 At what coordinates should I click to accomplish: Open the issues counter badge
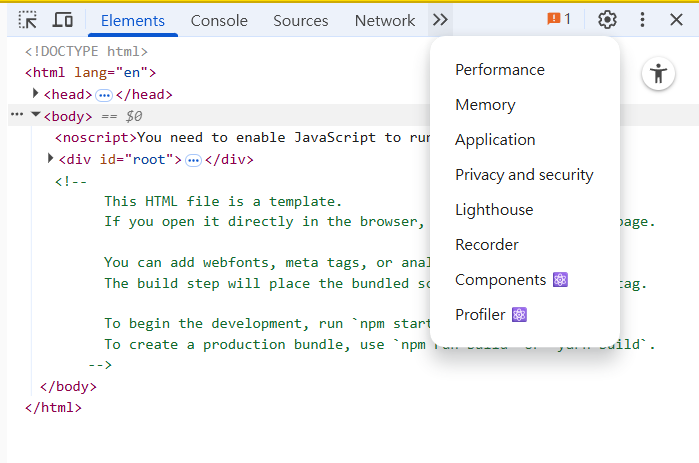(x=559, y=19)
